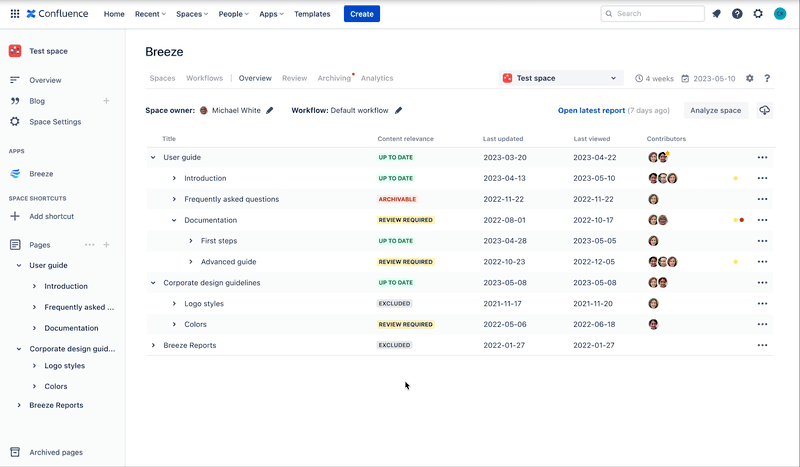This screenshot has height=467, width=800.
Task: Open latest report link
Action: tap(591, 110)
